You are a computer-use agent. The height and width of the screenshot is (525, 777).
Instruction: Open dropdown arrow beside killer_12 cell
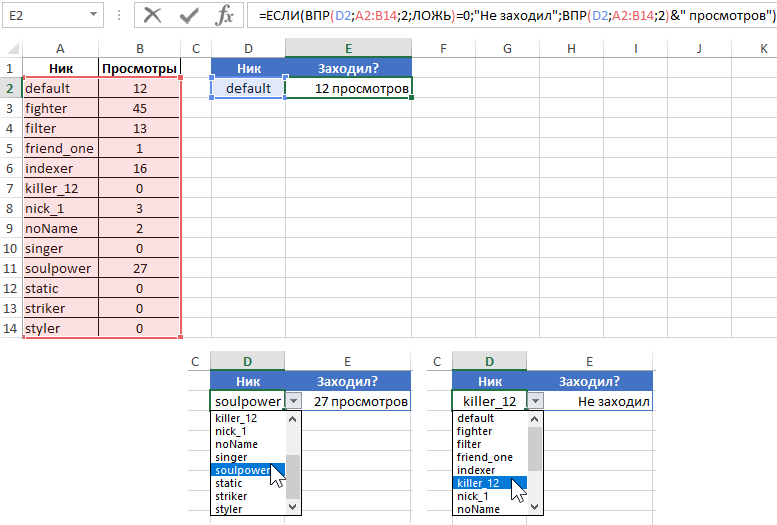tap(535, 401)
